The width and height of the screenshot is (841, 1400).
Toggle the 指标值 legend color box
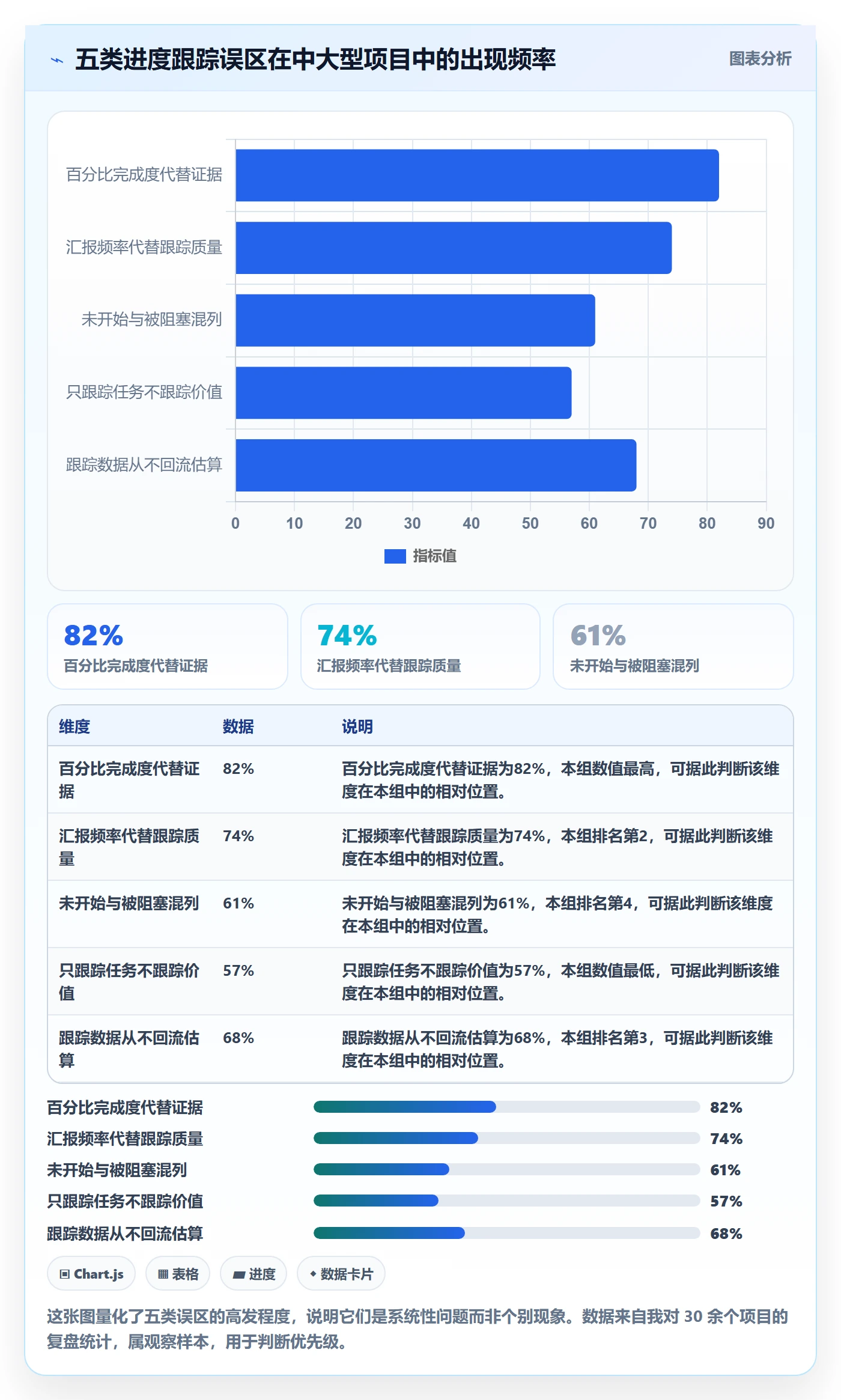click(395, 556)
